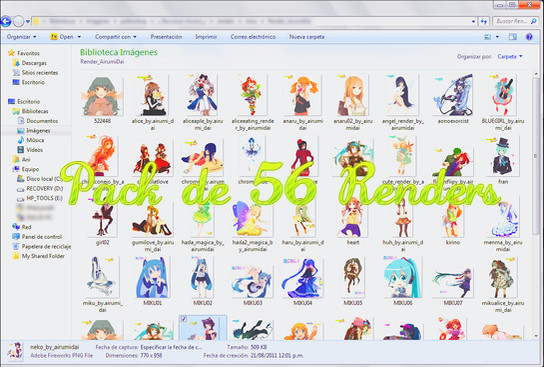Open the Carpeta arrange-by dropdown
This screenshot has width=544, height=367.
tap(510, 57)
